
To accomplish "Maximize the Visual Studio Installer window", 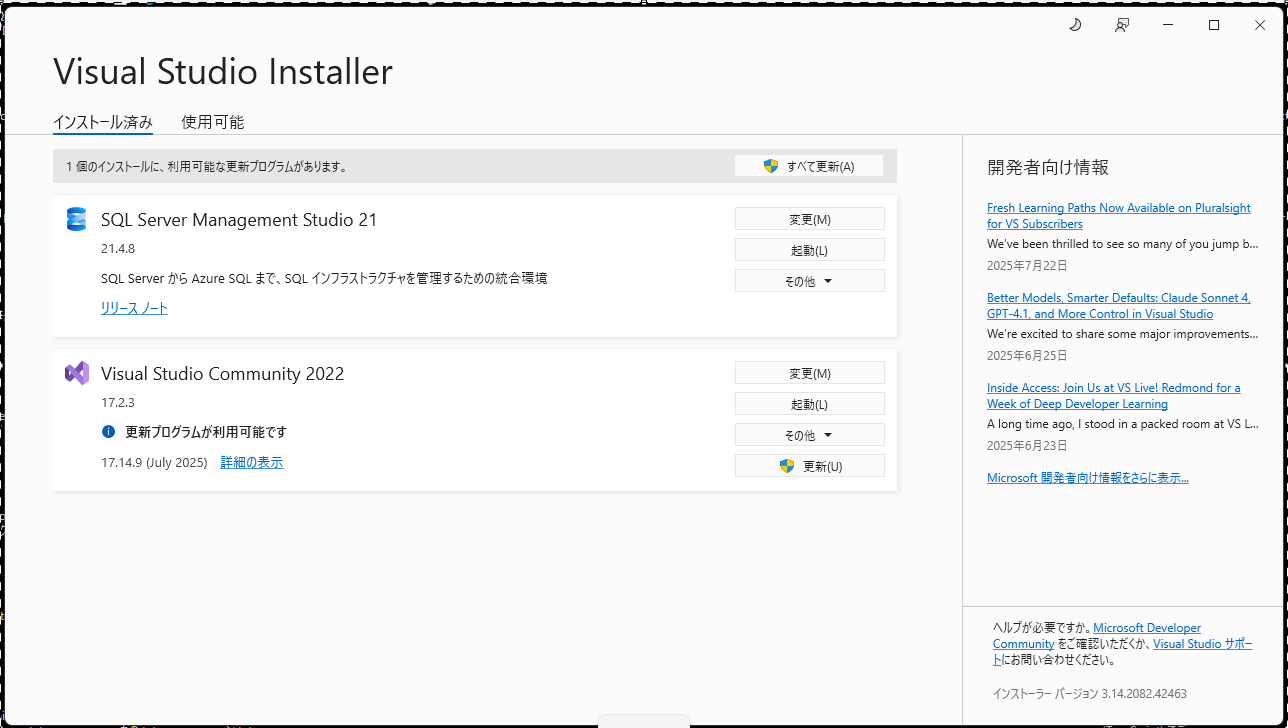I will click(x=1214, y=25).
